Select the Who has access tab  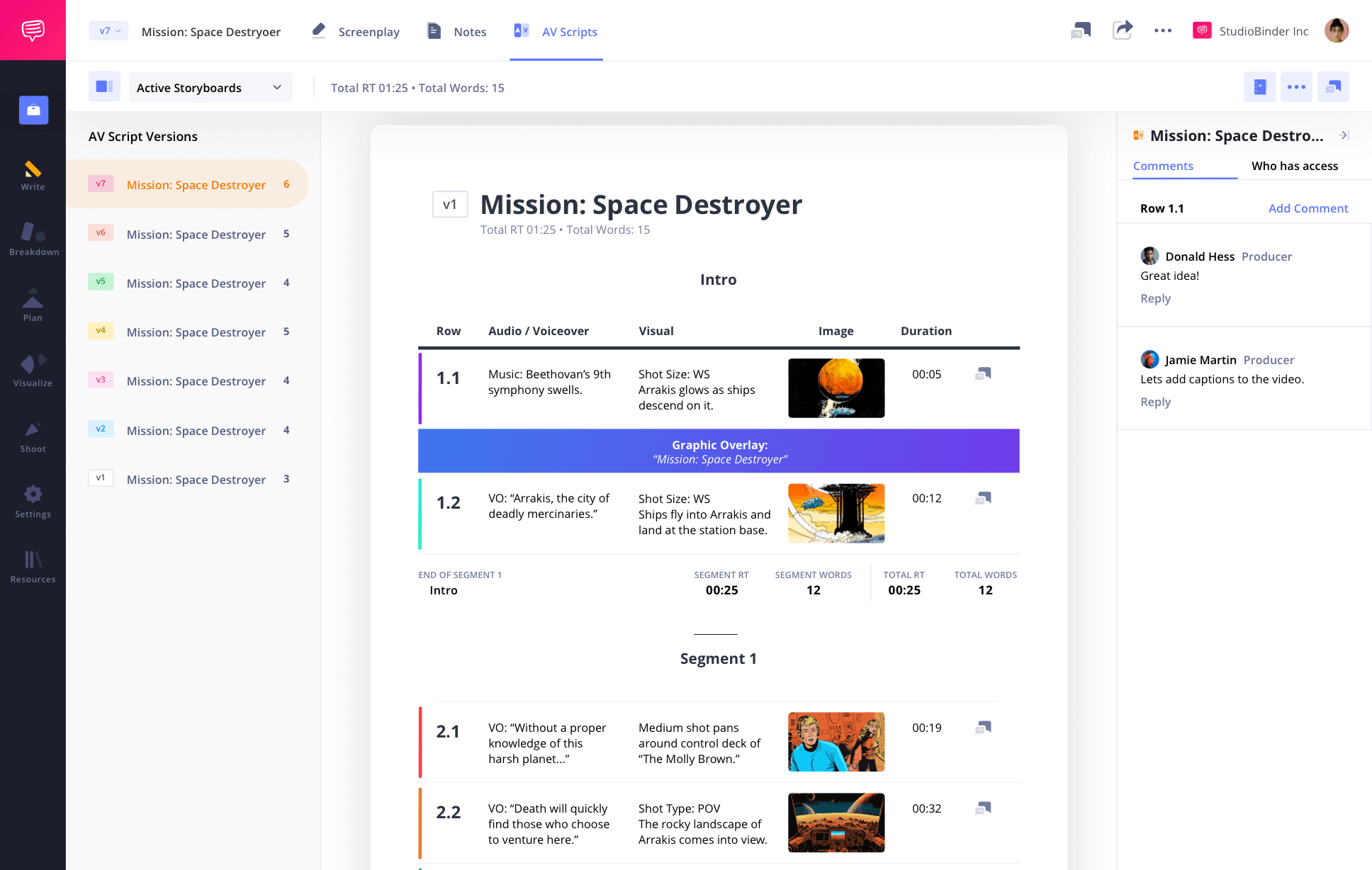[x=1293, y=166]
